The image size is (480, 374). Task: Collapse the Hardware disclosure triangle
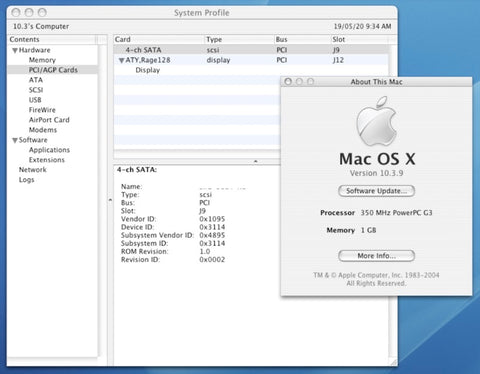15,51
